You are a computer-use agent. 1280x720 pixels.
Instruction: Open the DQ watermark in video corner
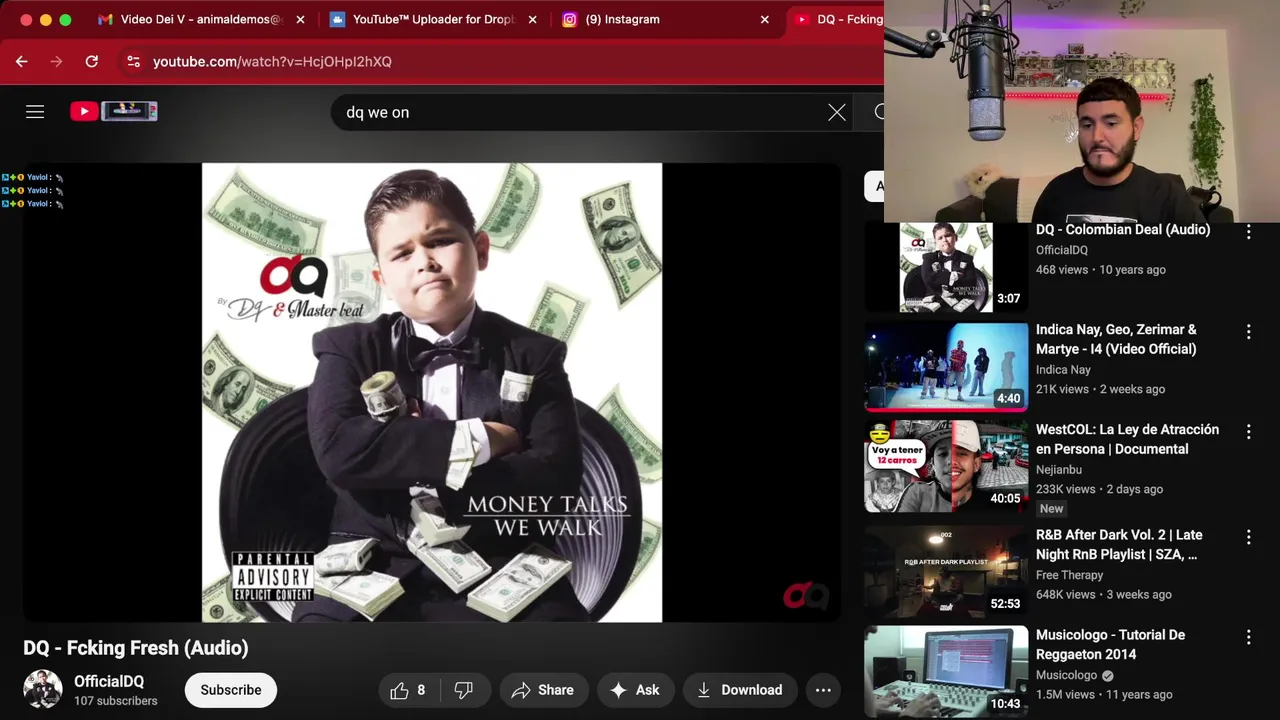tap(806, 596)
